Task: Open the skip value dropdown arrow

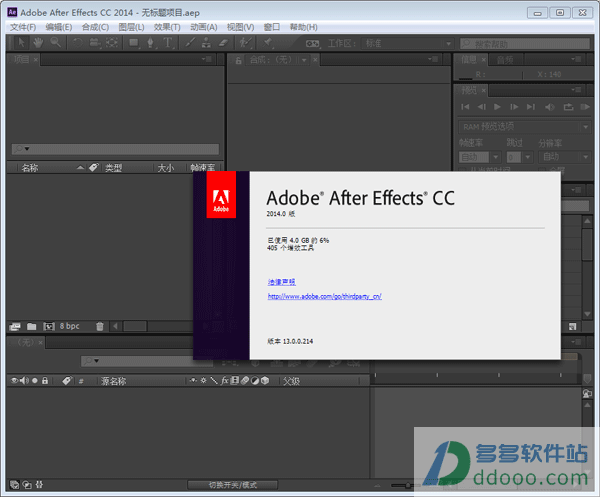Action: tap(528, 157)
